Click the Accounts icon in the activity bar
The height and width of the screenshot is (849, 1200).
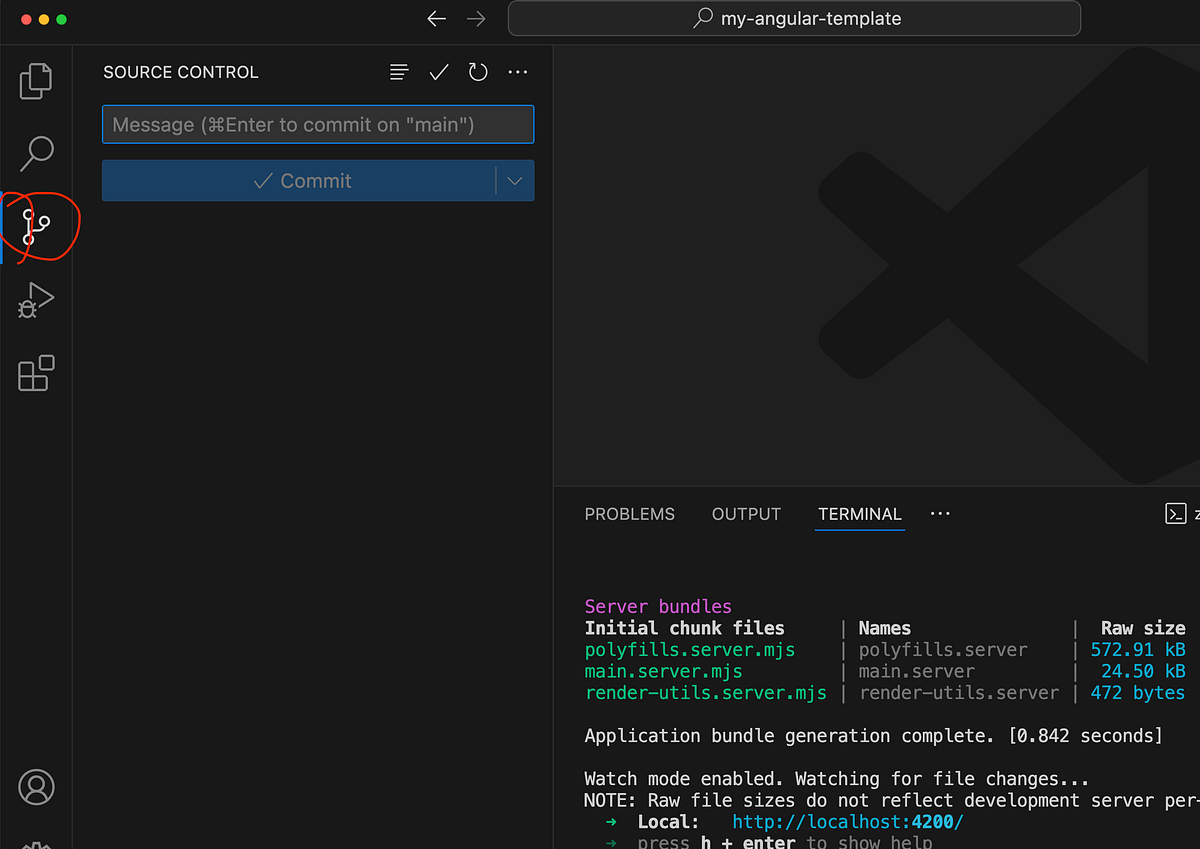36,787
